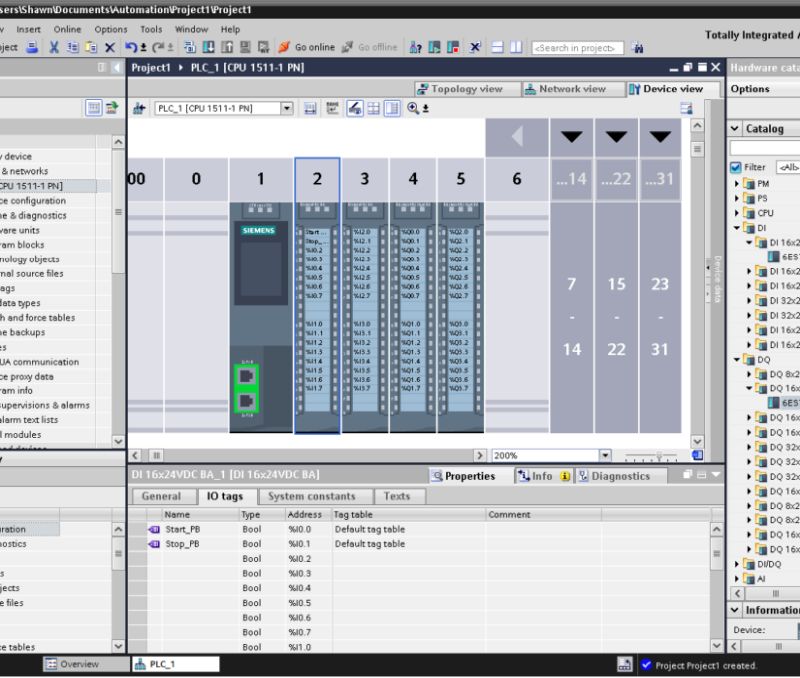The image size is (800, 678).
Task: Split editor space horizontally icon
Action: click(x=497, y=47)
